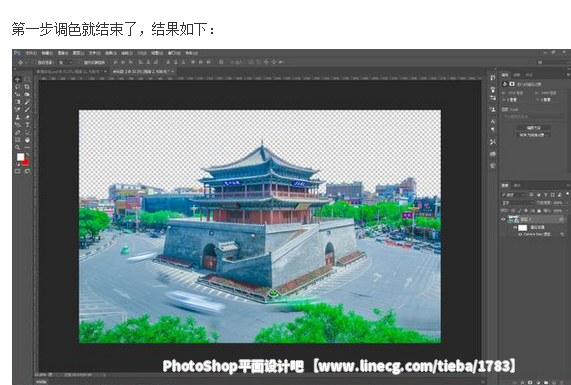Switch to the first document tab

click(71, 72)
